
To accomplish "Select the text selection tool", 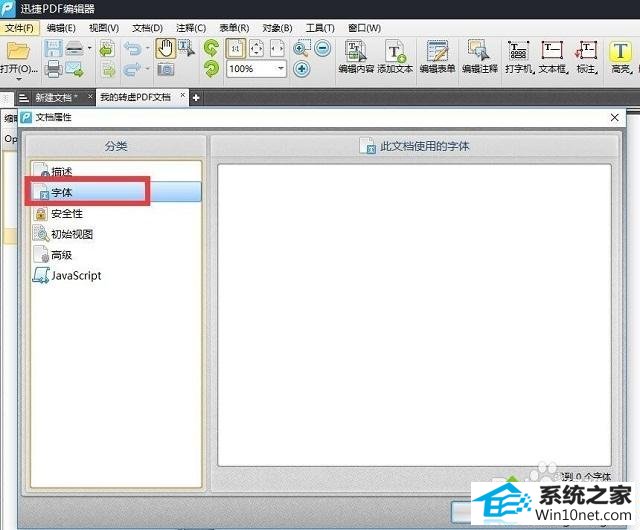I will click(187, 48).
